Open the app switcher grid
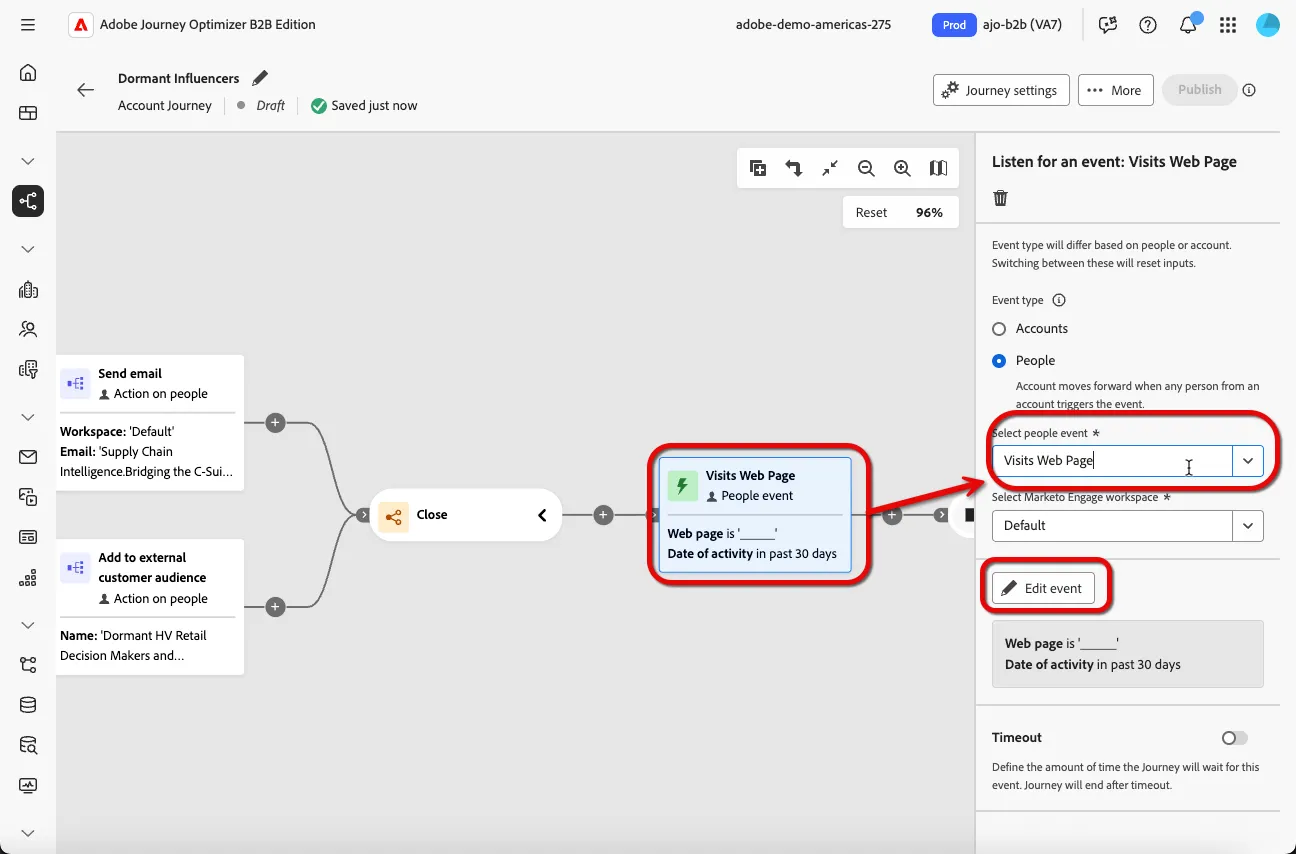Screen dimensions: 1296x854 (x=1228, y=25)
